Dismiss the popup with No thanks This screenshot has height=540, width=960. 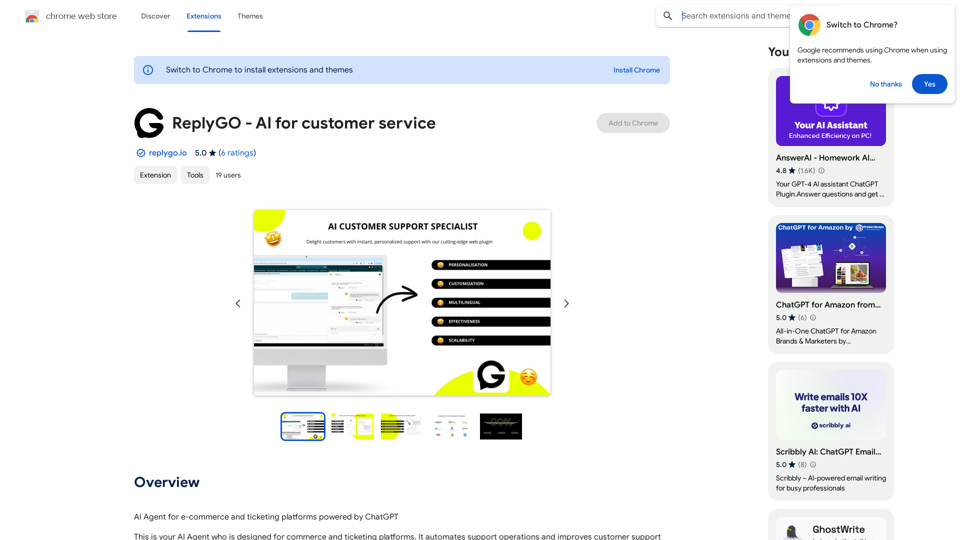click(885, 84)
